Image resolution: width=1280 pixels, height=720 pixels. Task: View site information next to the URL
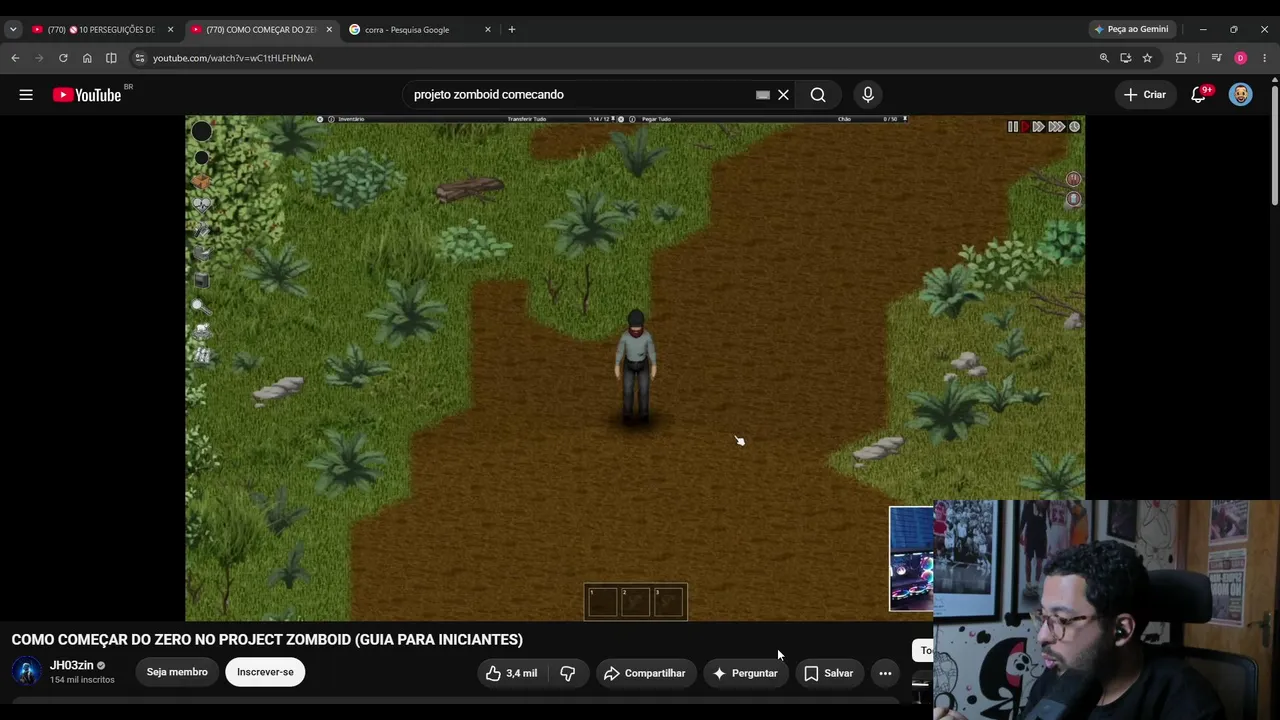[140, 58]
